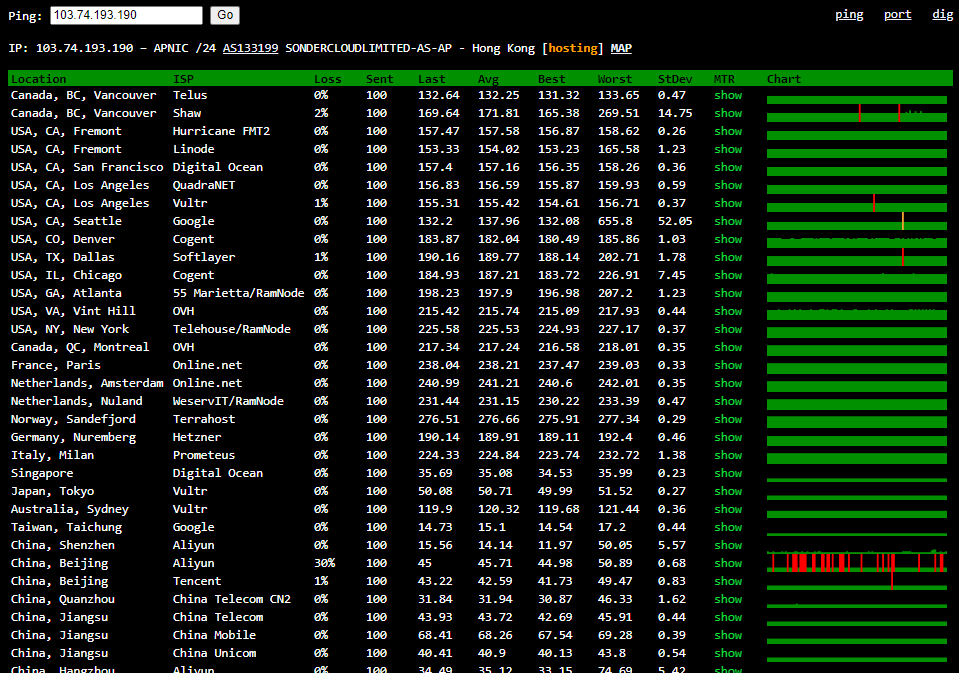The width and height of the screenshot is (959, 673).
Task: Show MTR for Jiangsu China Mobile row
Action: [728, 635]
